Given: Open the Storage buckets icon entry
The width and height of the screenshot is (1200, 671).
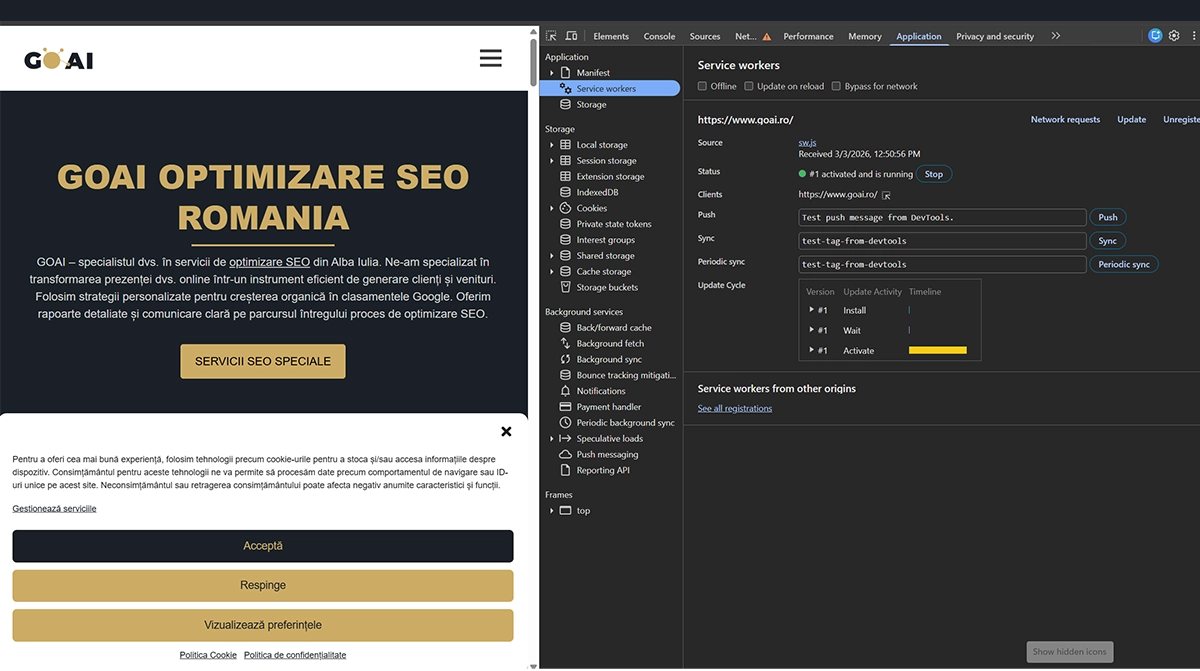Looking at the screenshot, I should [565, 288].
